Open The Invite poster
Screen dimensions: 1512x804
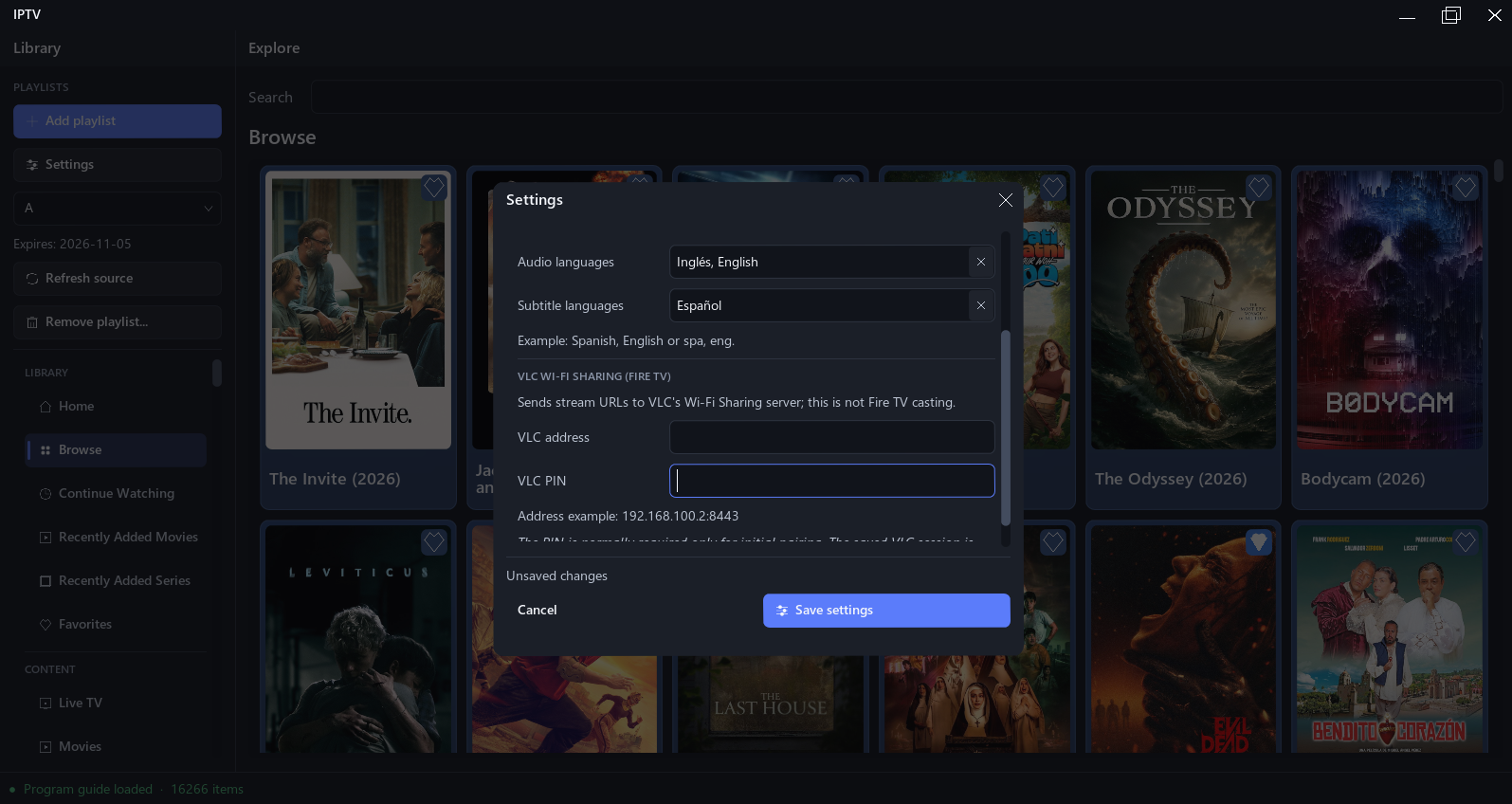(x=358, y=310)
